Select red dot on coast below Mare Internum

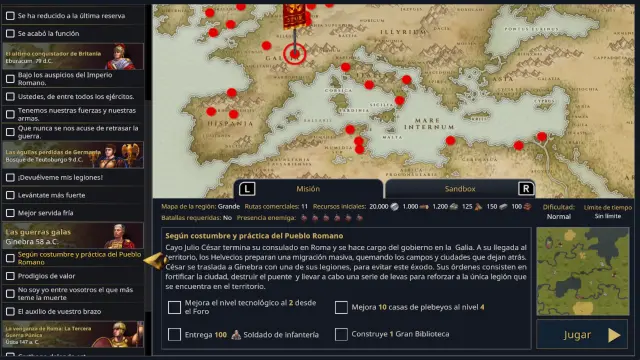click(450, 141)
